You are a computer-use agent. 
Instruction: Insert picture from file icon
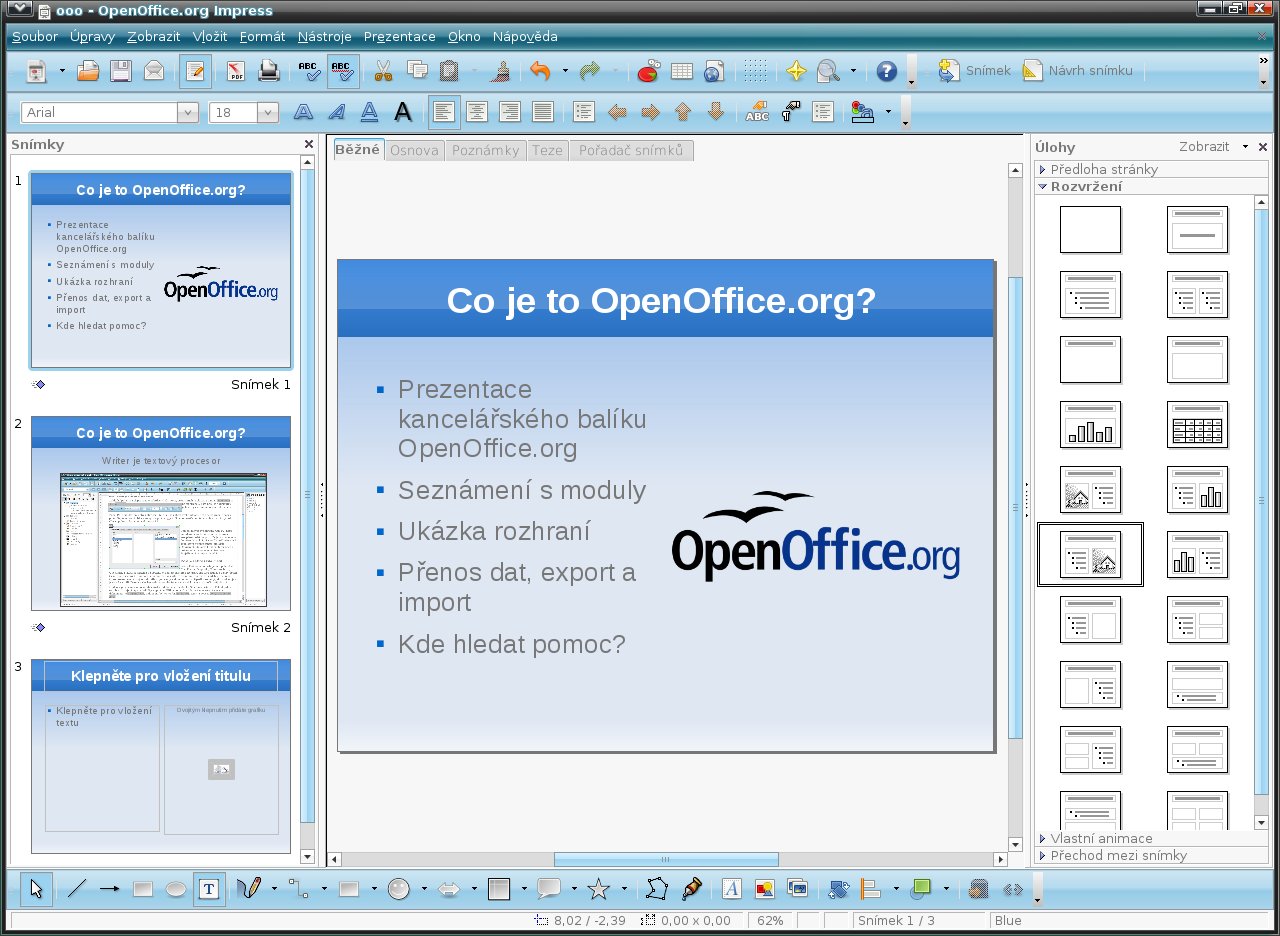tap(764, 888)
